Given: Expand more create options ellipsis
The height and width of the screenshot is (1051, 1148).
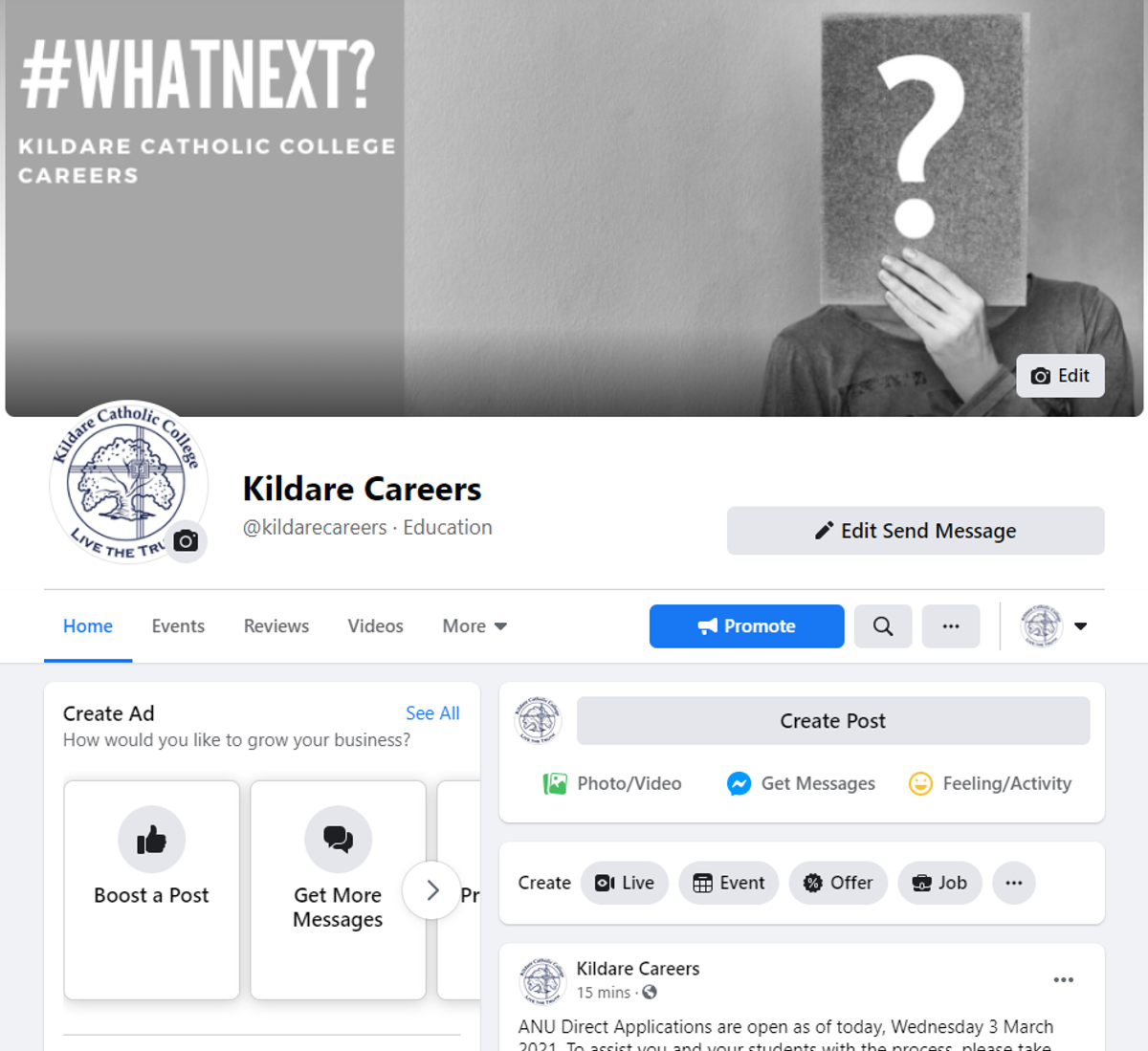Looking at the screenshot, I should coord(1014,883).
